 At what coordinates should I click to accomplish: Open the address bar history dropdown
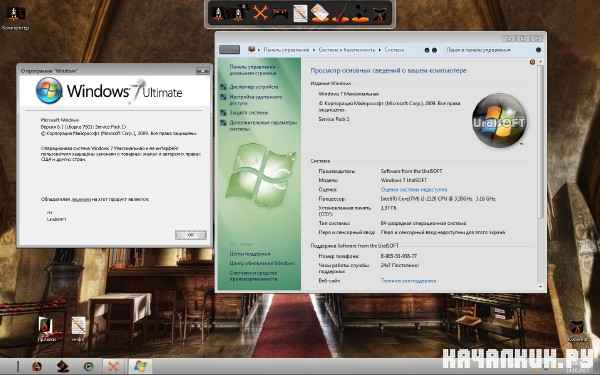coord(427,50)
